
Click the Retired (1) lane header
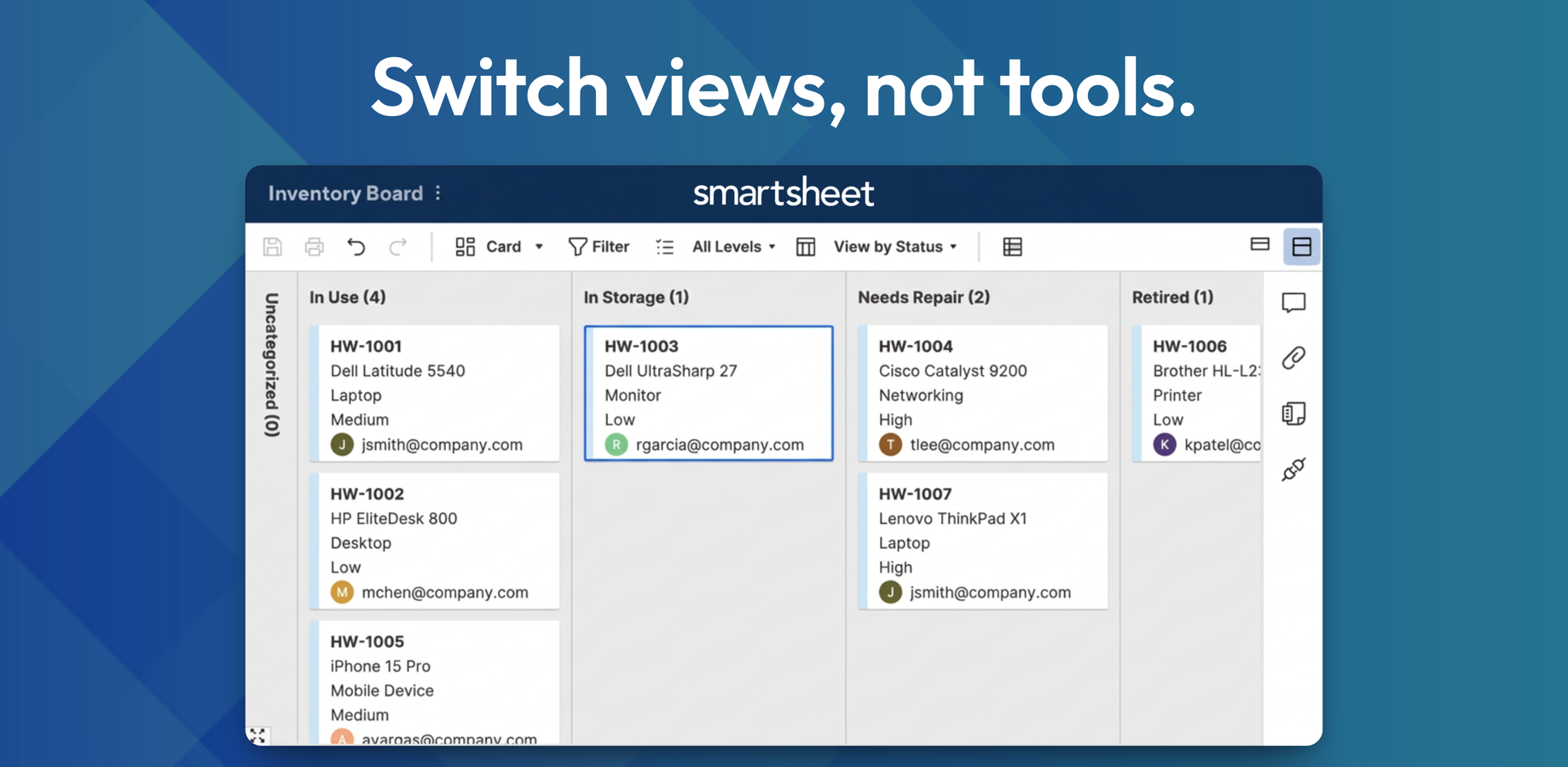pyautogui.click(x=1172, y=297)
